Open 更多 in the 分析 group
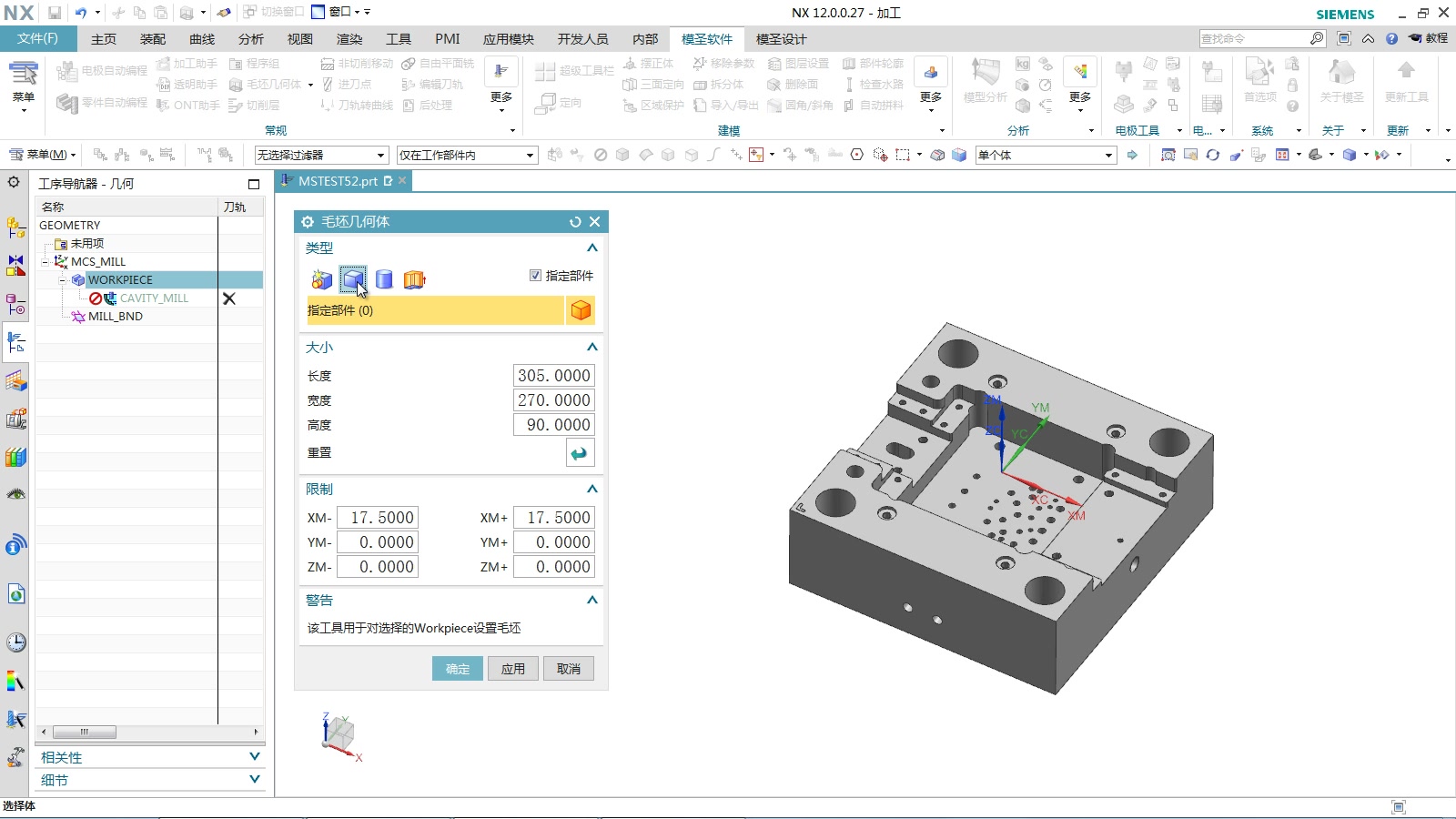Image resolution: width=1456 pixels, height=819 pixels. coord(1080,86)
